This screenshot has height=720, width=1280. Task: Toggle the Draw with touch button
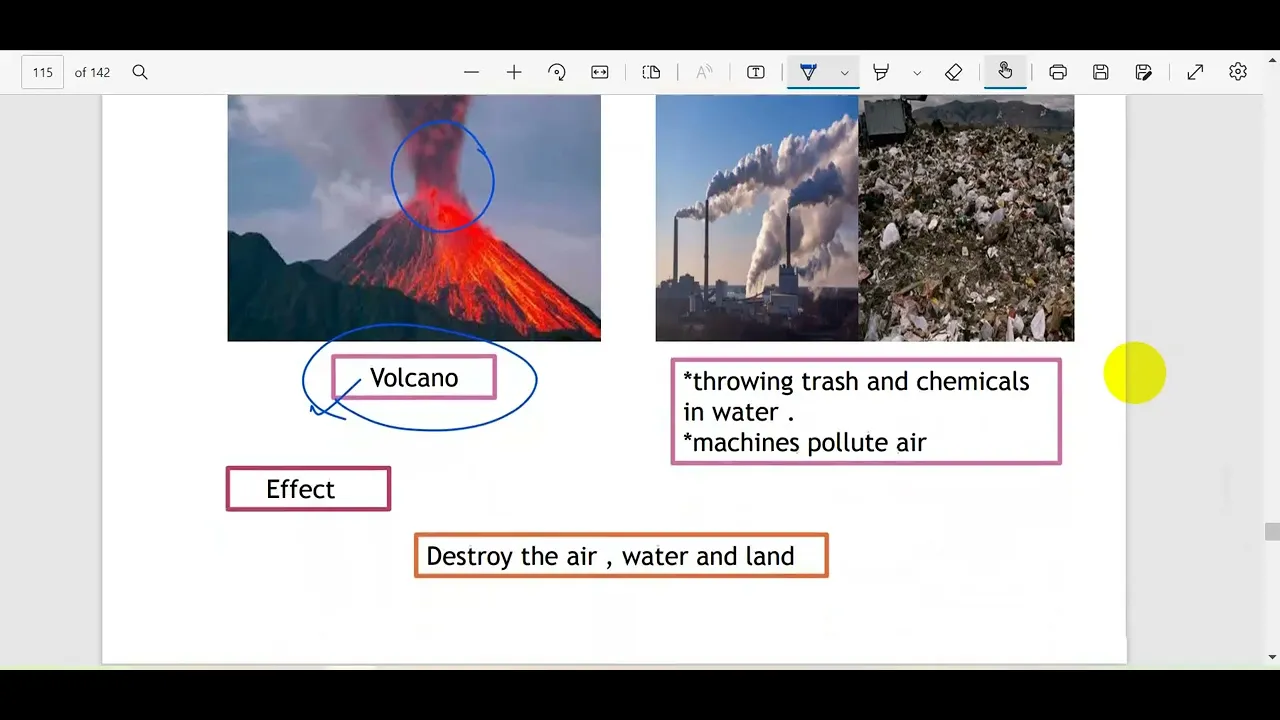pos(1005,71)
